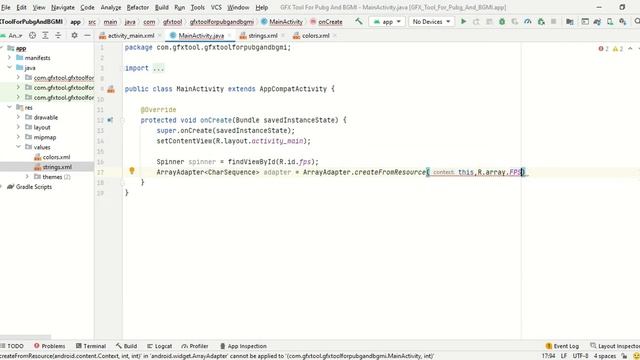Open the TODO tool window
This screenshot has height=360, width=640.
[12, 346]
